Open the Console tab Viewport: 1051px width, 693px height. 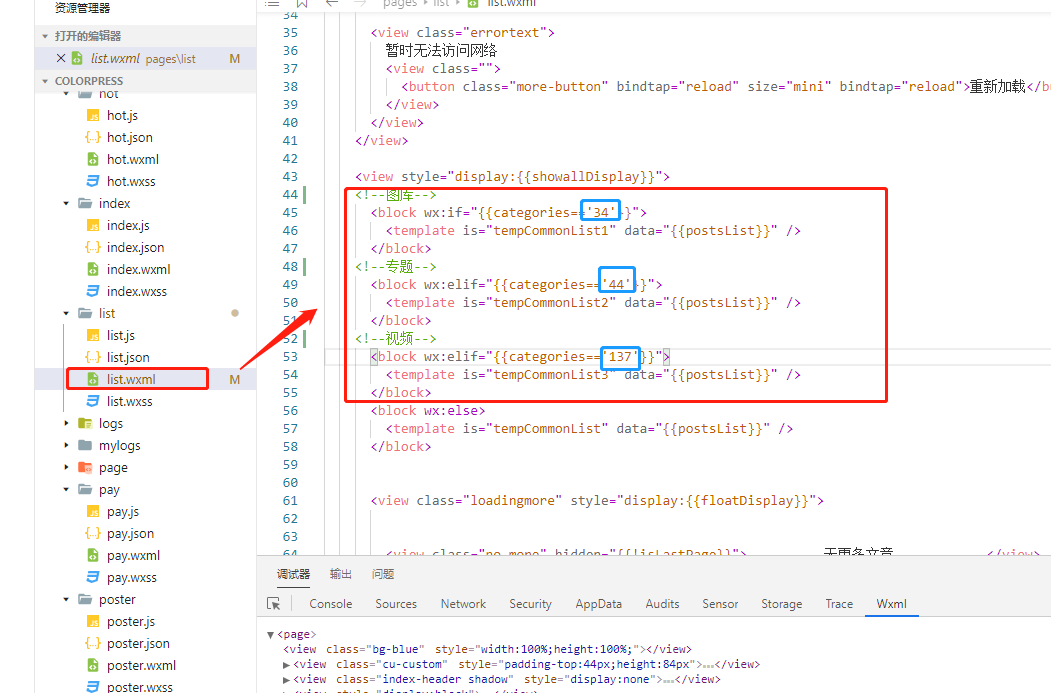[x=330, y=604]
